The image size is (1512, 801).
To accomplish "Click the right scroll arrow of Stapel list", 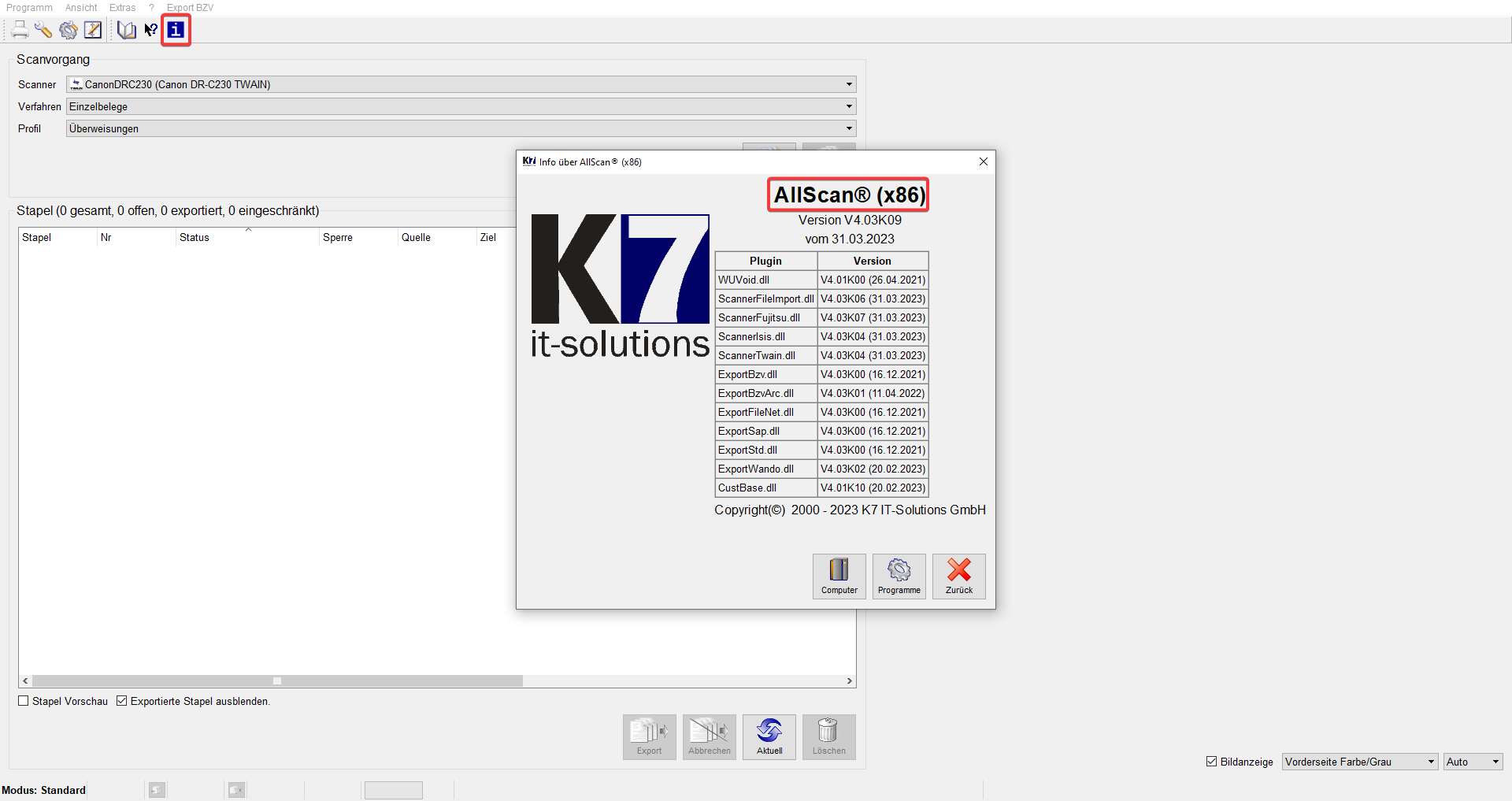I will point(850,680).
